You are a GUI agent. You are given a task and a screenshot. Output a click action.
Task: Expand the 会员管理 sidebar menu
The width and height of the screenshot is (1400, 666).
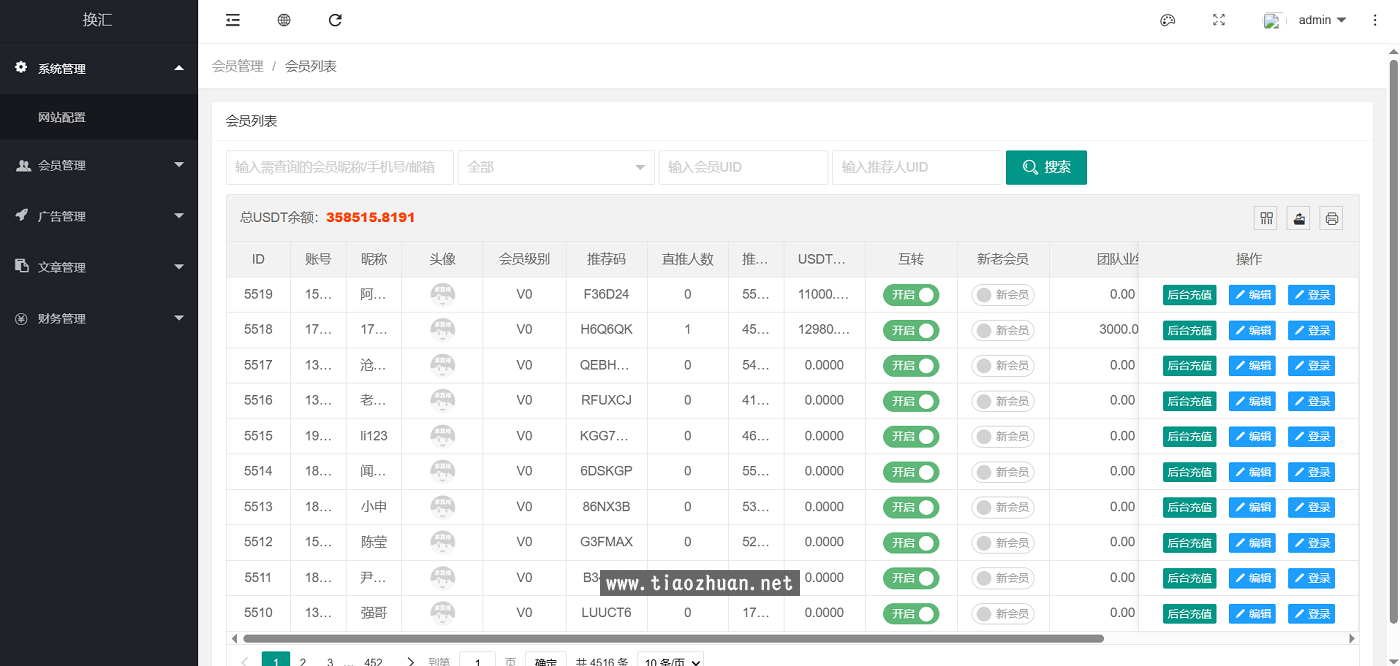click(x=98, y=165)
